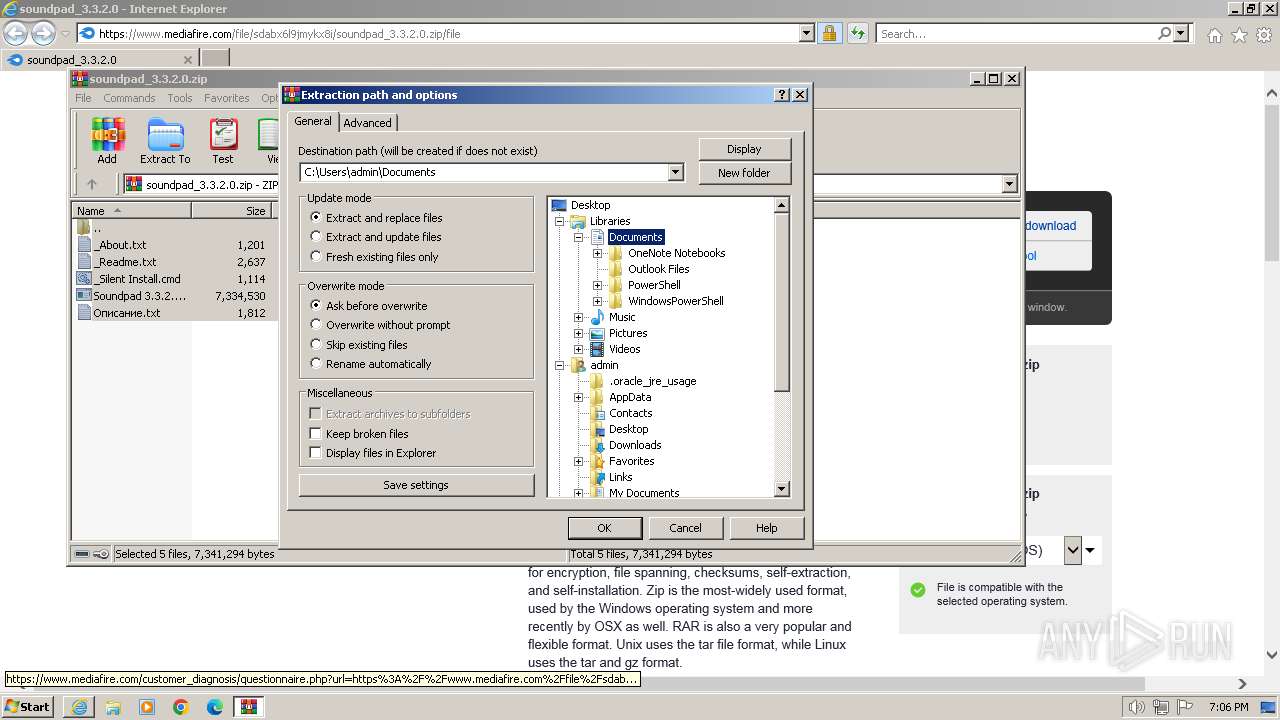Click the browser page vertical scrollbar
Screen dimensions: 1280x720
click(1271, 371)
